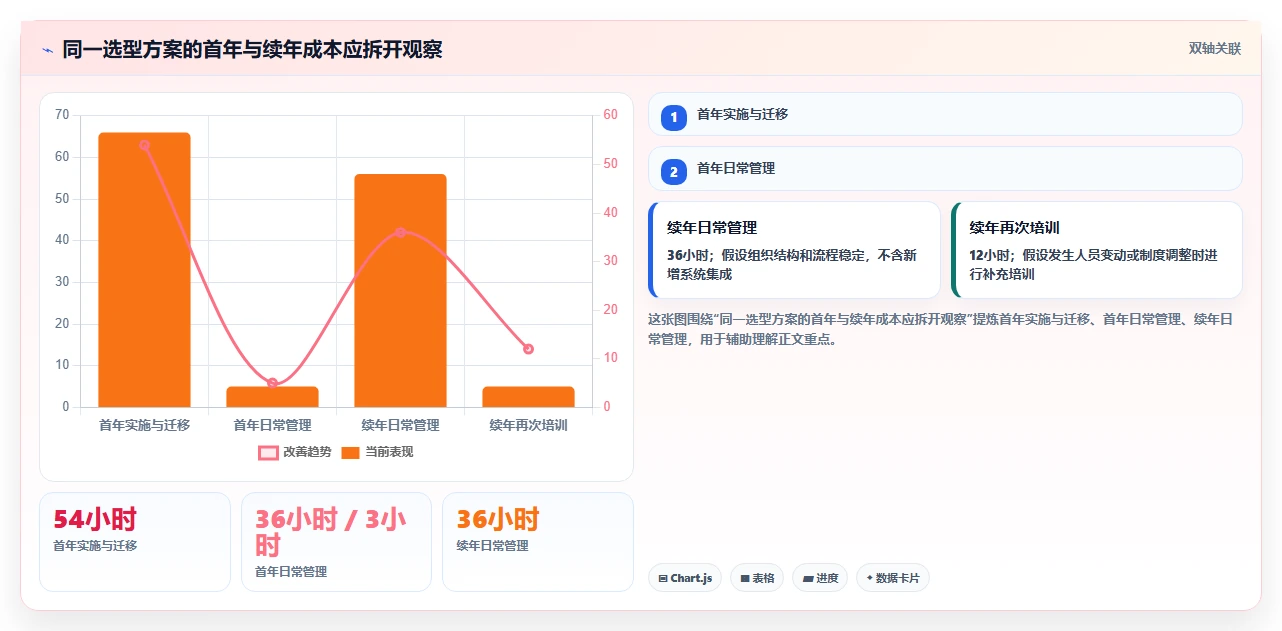Click the 进度 chip icon
This screenshot has height=631, width=1282.
click(808, 578)
